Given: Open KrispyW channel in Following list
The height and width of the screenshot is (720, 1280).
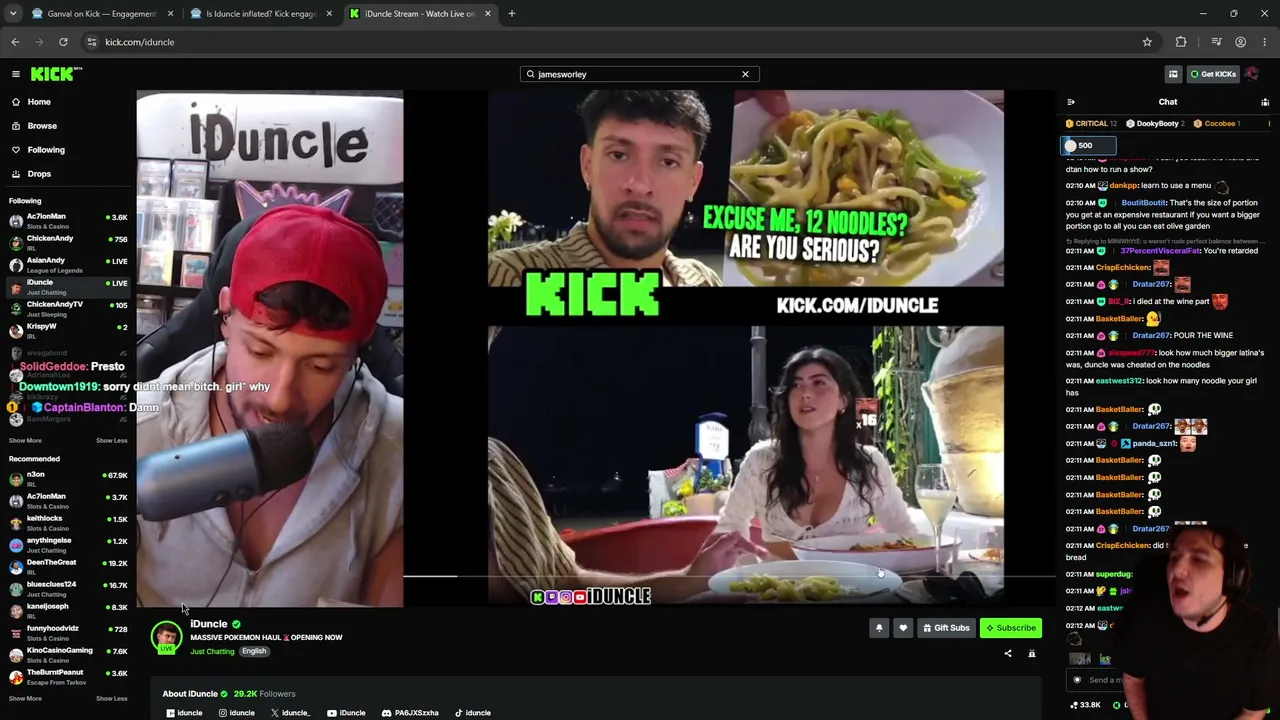Looking at the screenshot, I should pos(68,330).
